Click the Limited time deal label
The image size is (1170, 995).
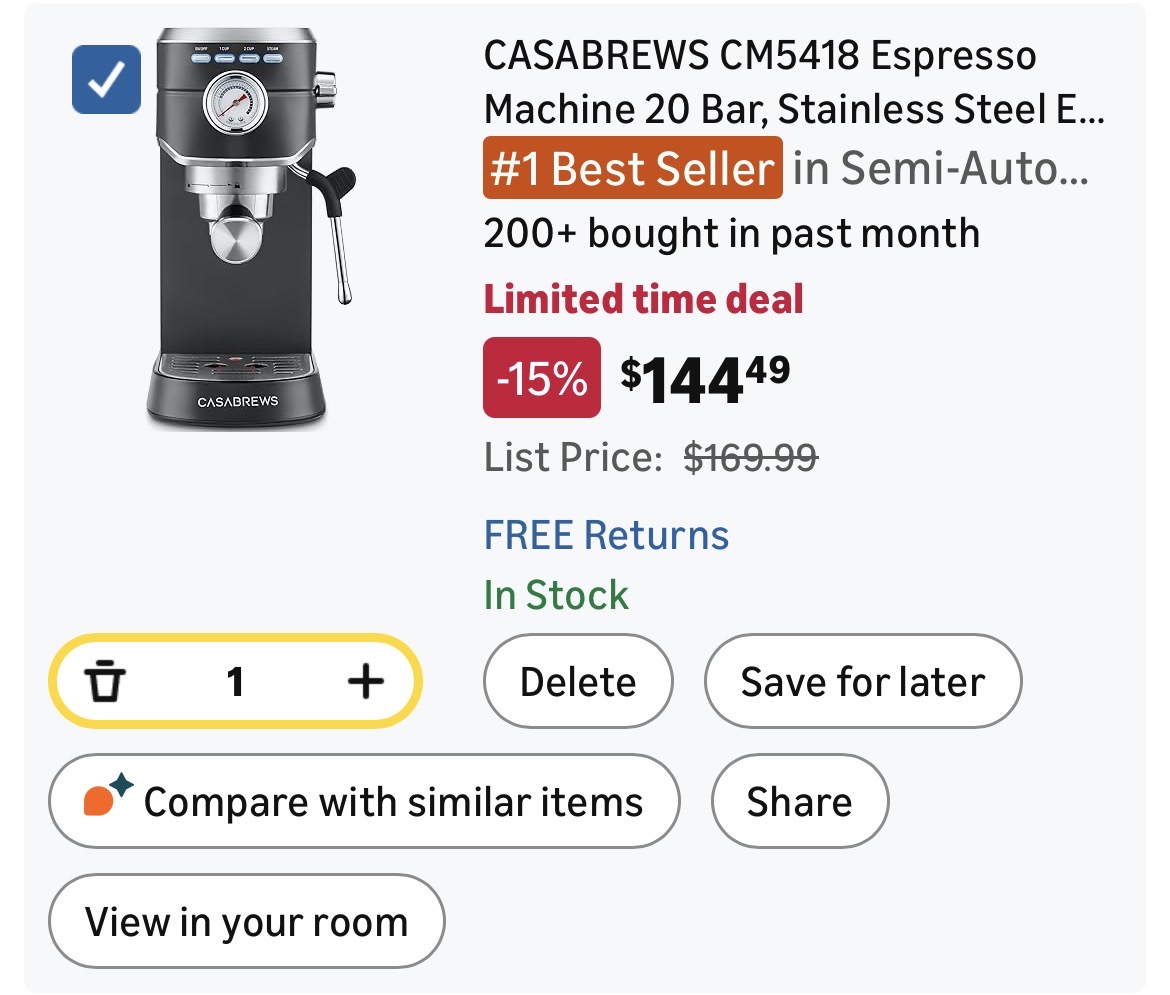(x=643, y=299)
